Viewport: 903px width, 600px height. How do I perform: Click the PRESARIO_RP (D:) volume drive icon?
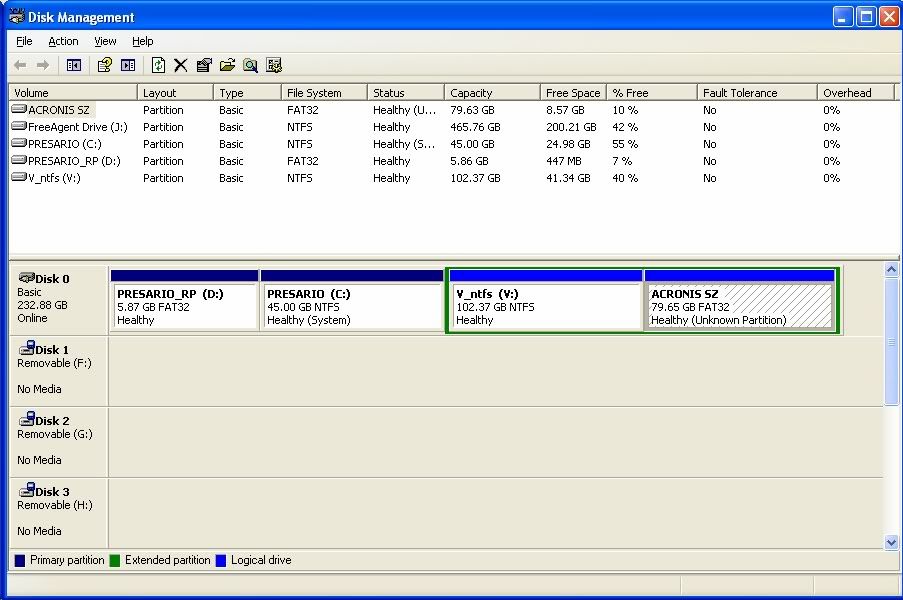pyautogui.click(x=19, y=160)
